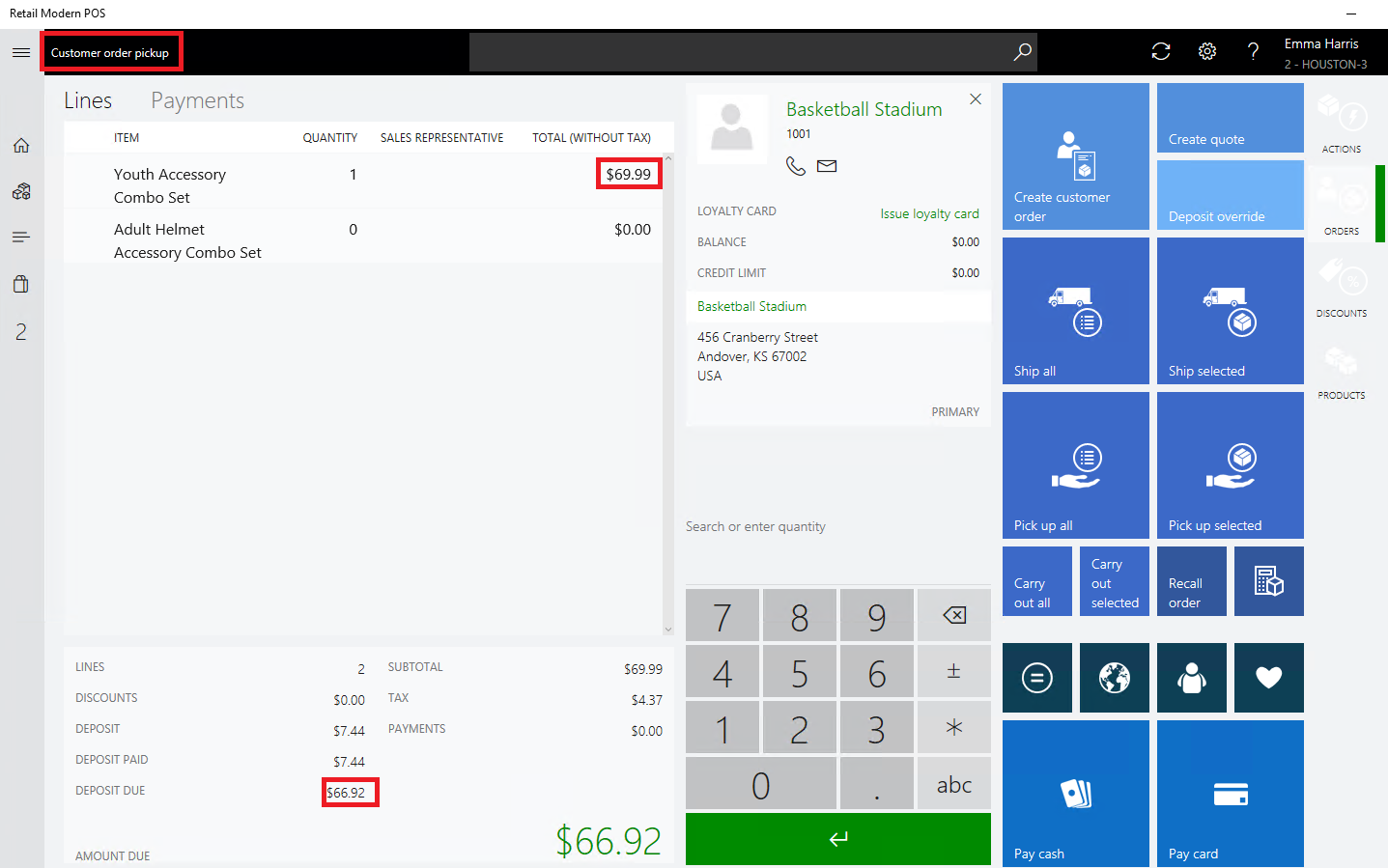The width and height of the screenshot is (1388, 868).
Task: Click the Home icon in sidebar
Action: tap(21, 146)
